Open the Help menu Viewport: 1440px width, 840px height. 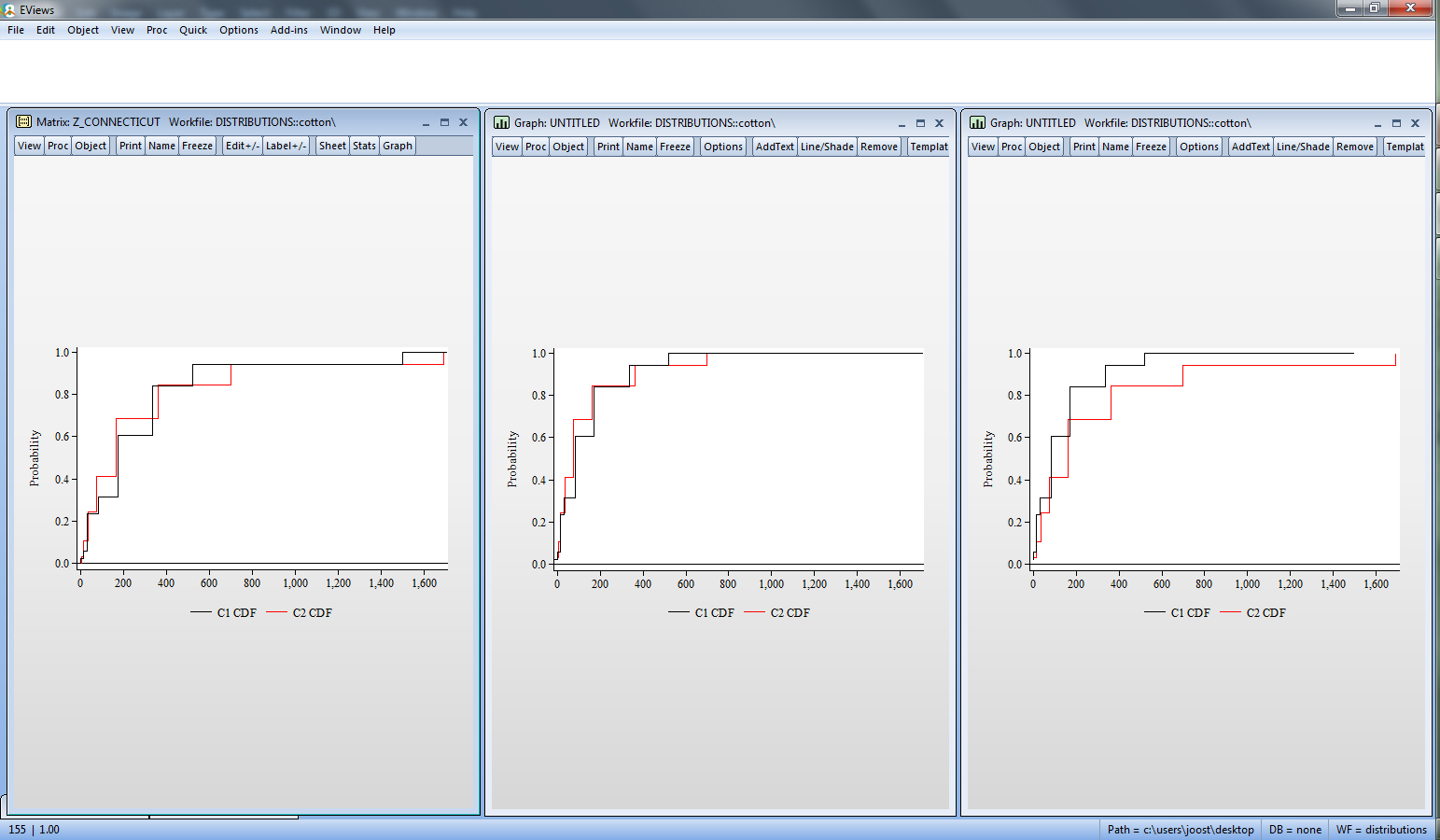384,30
